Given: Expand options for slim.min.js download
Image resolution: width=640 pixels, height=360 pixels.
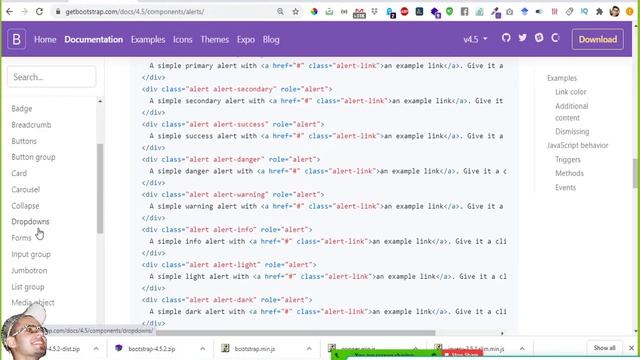Looking at the screenshot, I should (522, 349).
